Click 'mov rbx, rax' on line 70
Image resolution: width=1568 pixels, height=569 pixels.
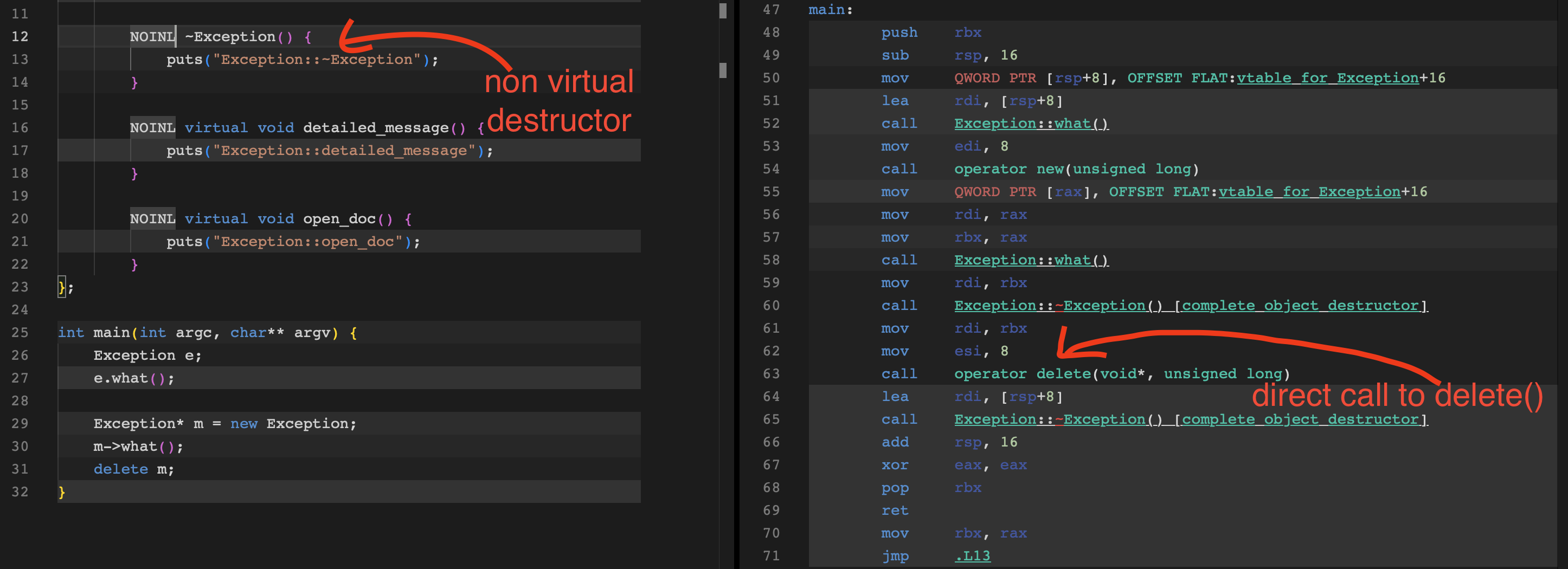954,533
